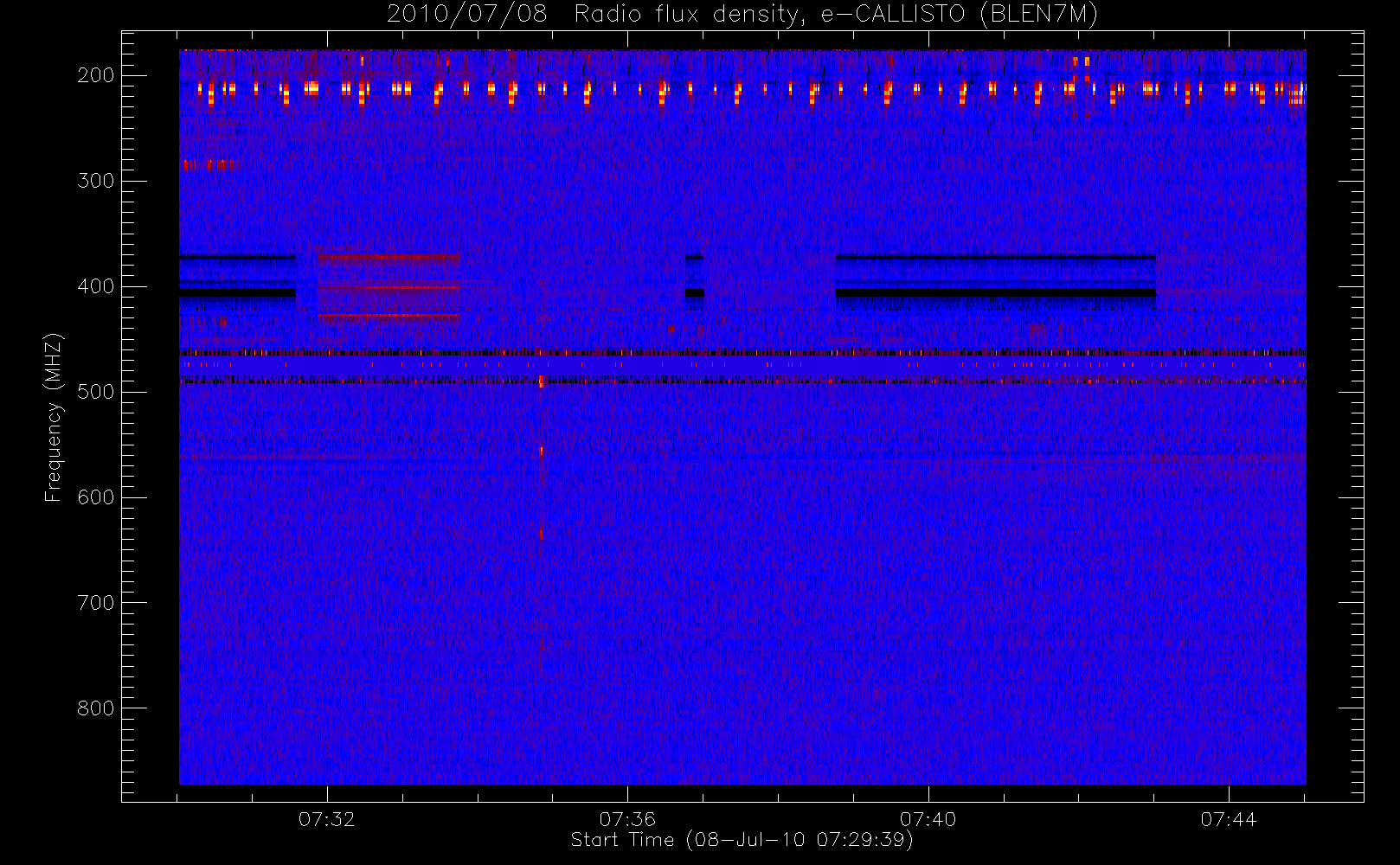Click the 200 frequency tick label
The height and width of the screenshot is (865, 1400).
point(96,75)
